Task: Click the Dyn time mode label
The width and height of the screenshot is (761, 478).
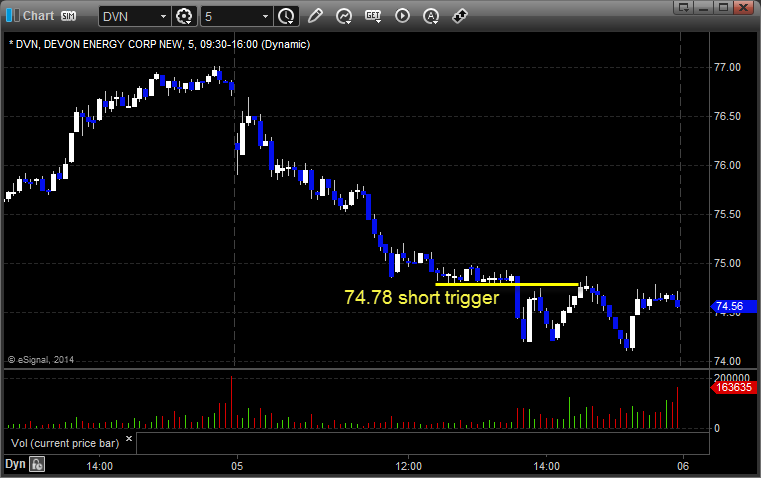Action: (x=15, y=464)
